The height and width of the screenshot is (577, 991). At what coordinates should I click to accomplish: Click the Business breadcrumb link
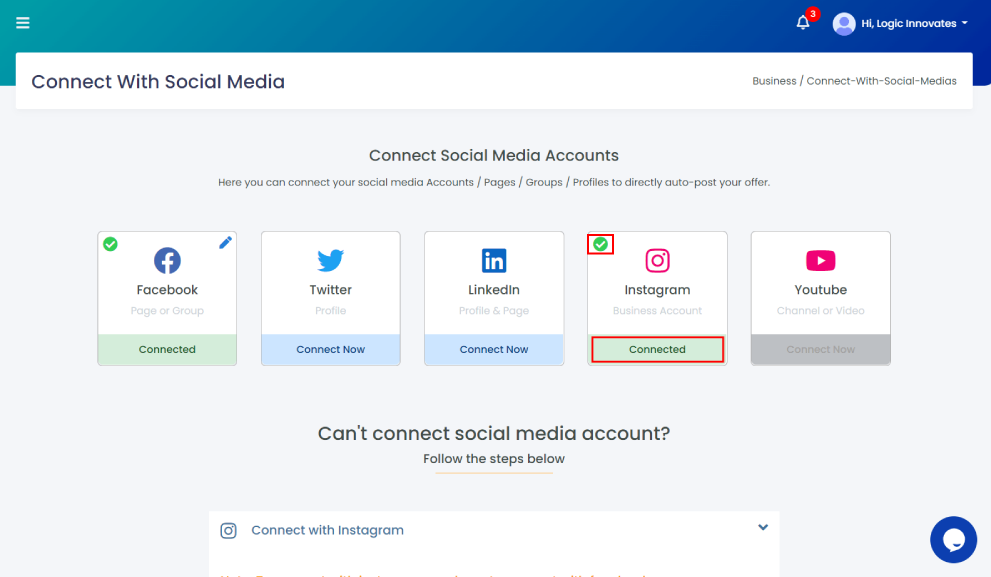(x=774, y=81)
